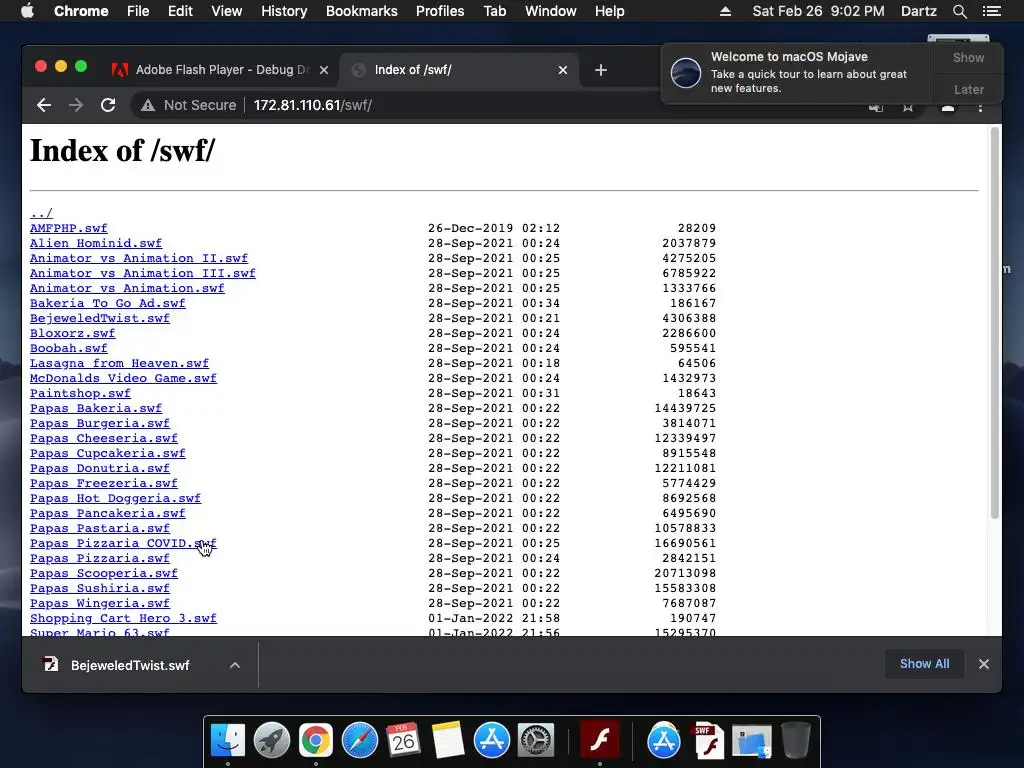The width and height of the screenshot is (1024, 768).
Task: Open the App Store icon beside Notes
Action: (492, 740)
